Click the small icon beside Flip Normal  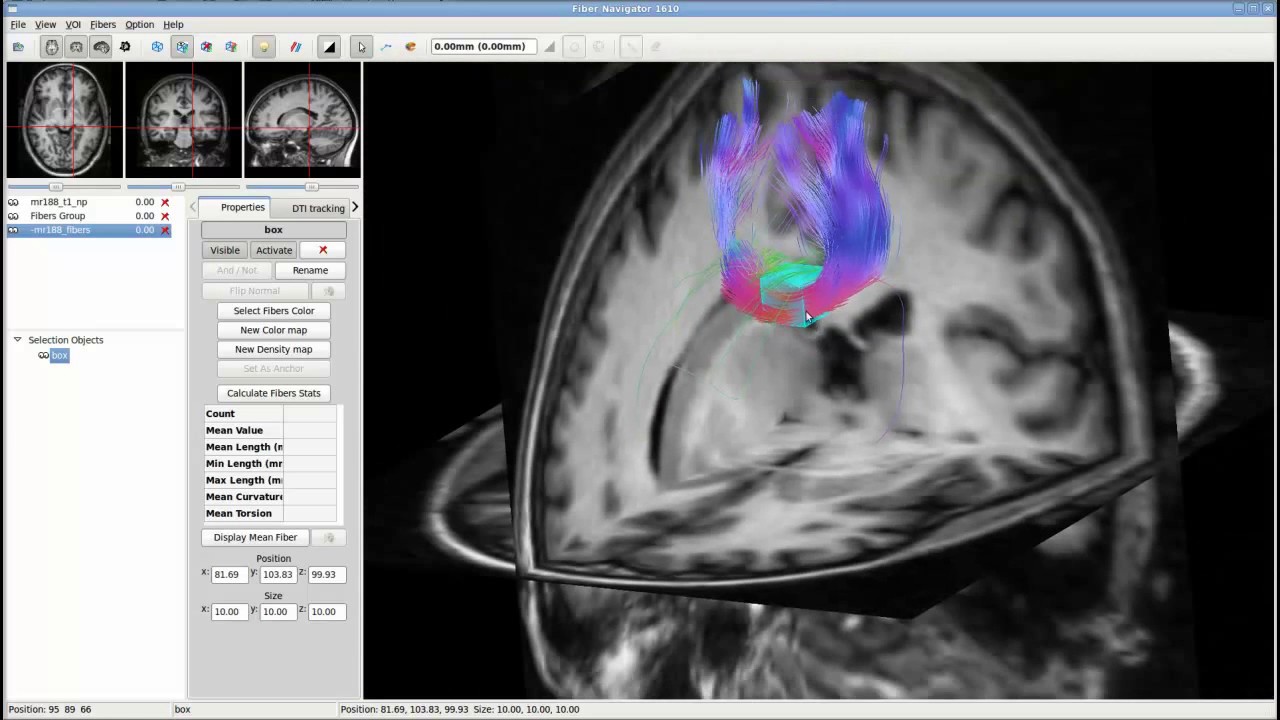click(329, 291)
